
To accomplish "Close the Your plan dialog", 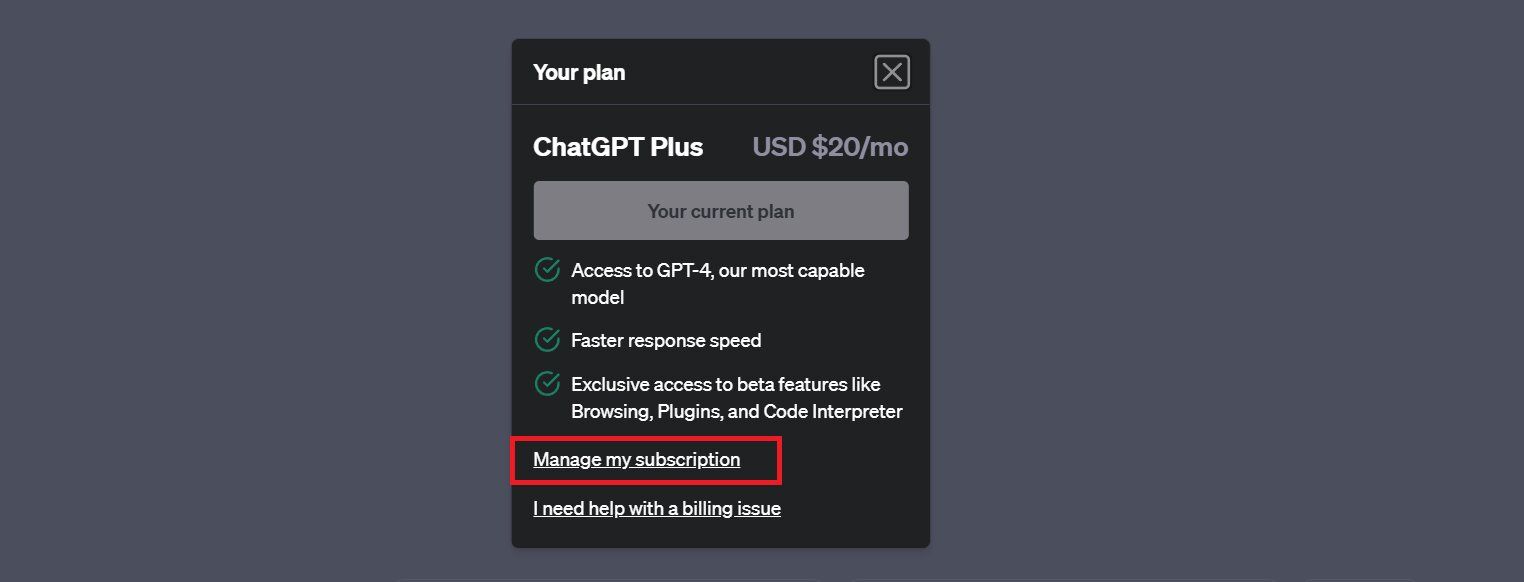I will [891, 72].
